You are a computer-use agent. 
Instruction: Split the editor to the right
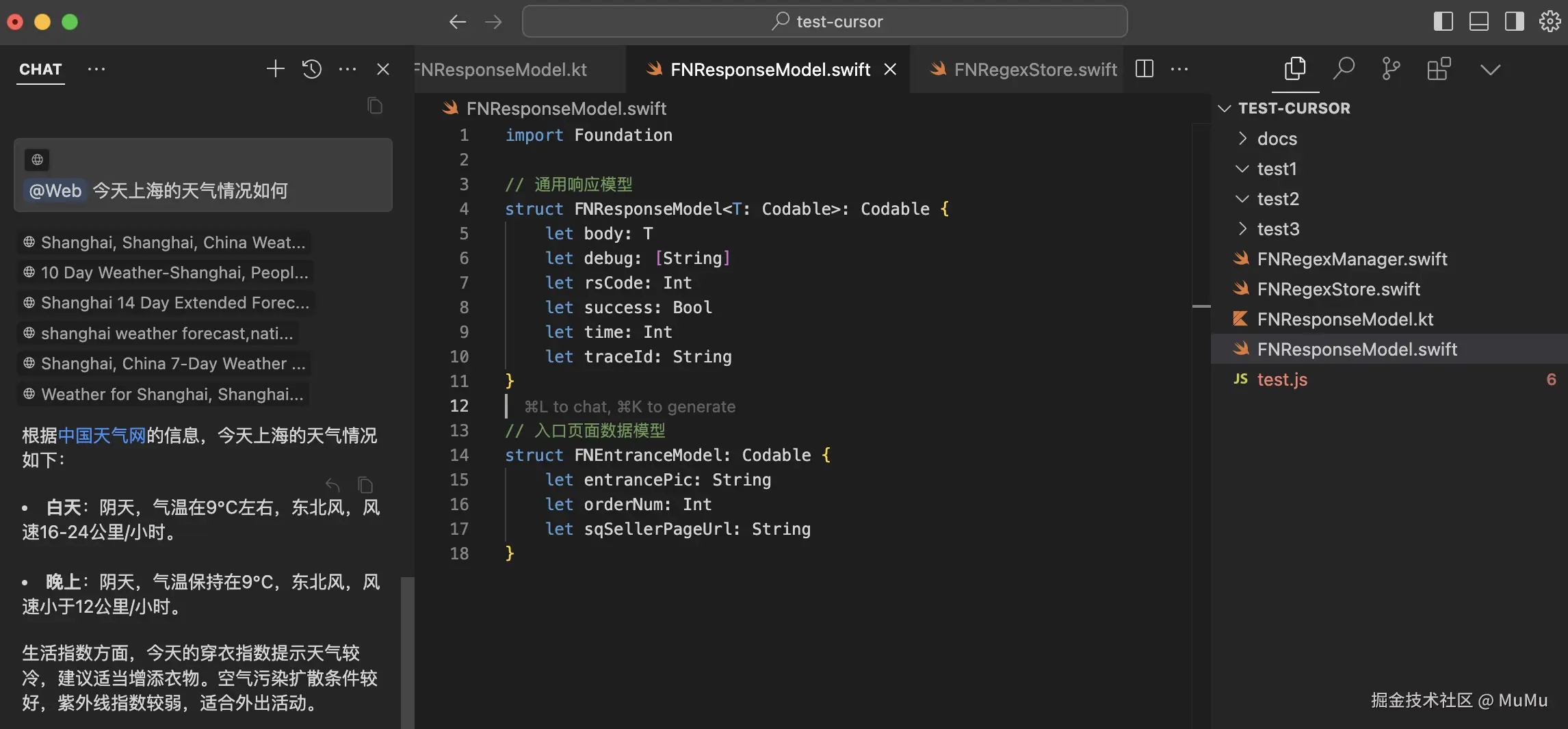(x=1145, y=69)
